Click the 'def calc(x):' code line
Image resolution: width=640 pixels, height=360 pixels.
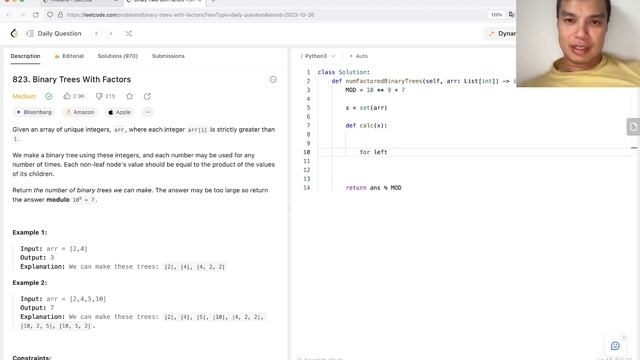[x=366, y=125]
